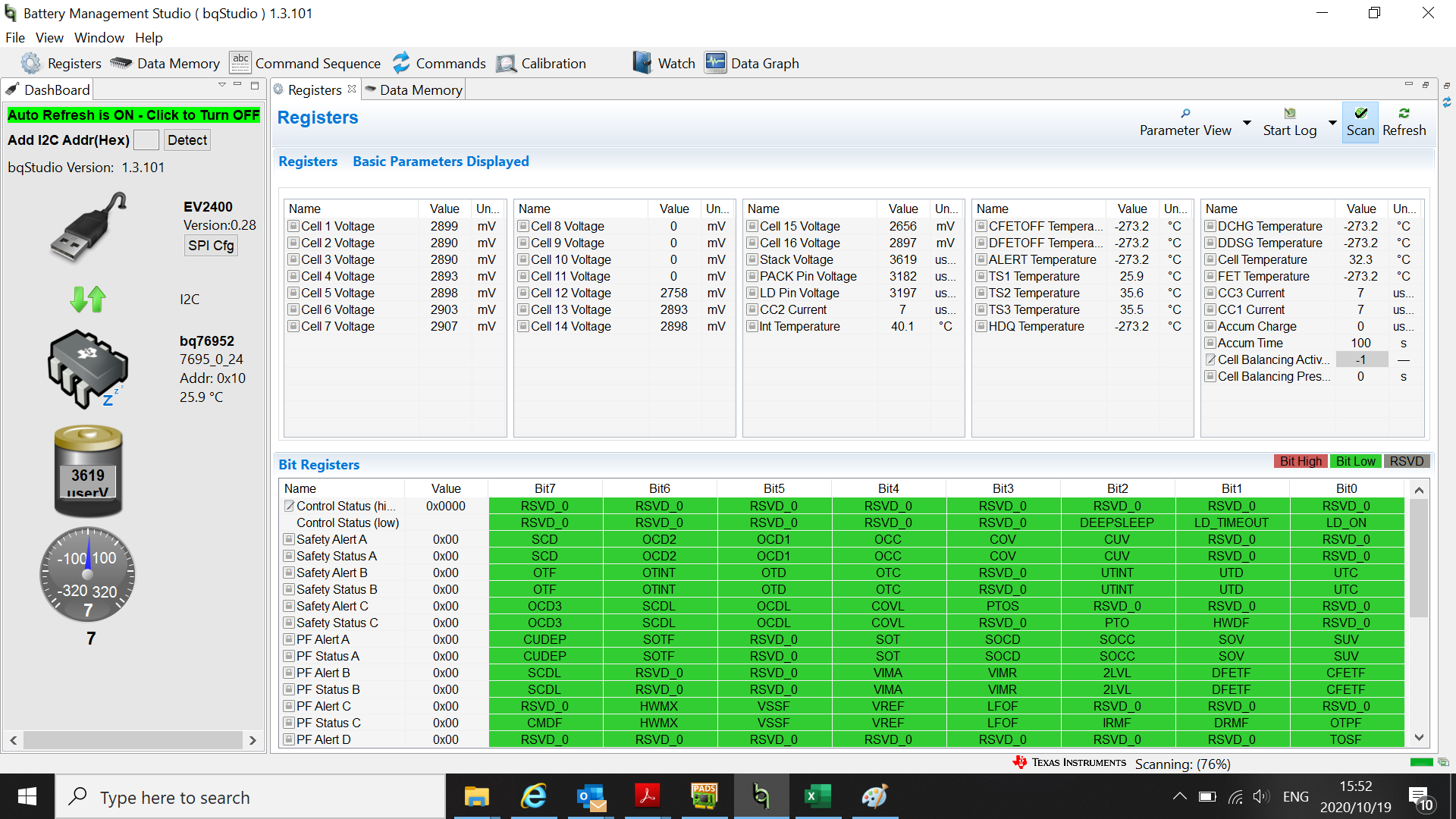Image resolution: width=1456 pixels, height=819 pixels.
Task: Click the current gauge dial
Action: click(x=88, y=574)
